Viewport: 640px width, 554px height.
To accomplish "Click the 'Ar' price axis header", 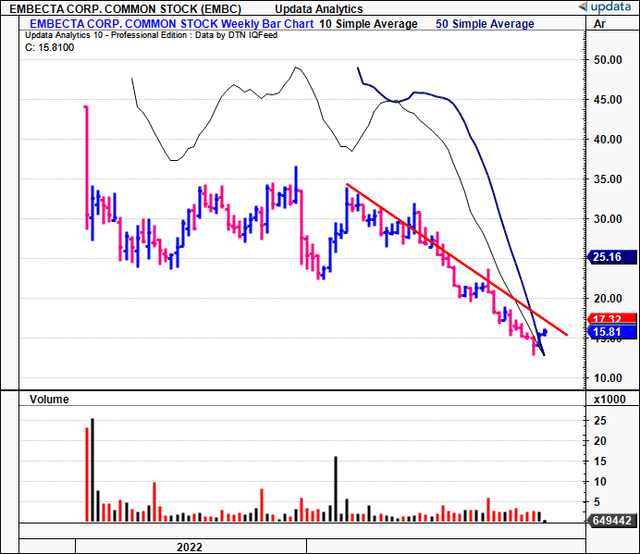I will 599,21.
